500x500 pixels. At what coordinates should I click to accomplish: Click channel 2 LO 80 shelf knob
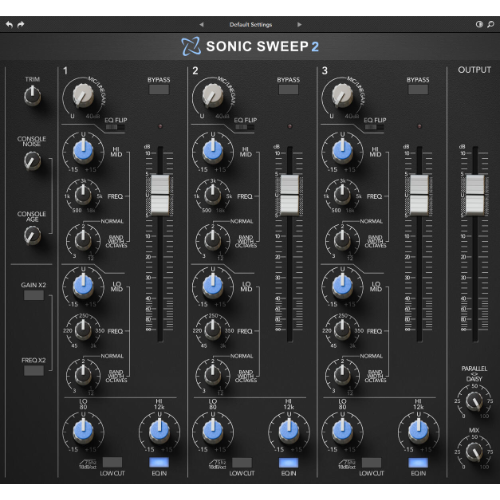point(213,431)
